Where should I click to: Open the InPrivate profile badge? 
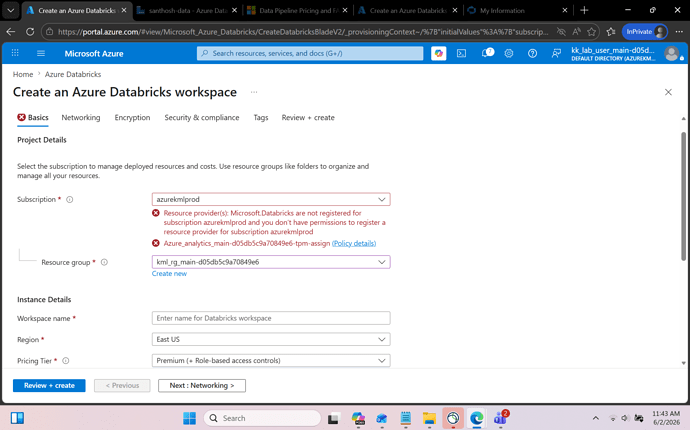point(645,32)
